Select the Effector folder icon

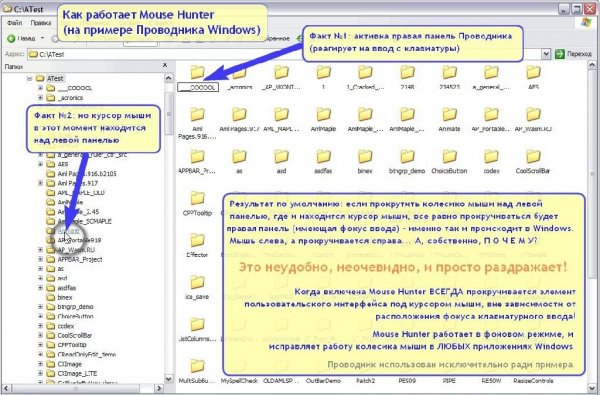198,240
